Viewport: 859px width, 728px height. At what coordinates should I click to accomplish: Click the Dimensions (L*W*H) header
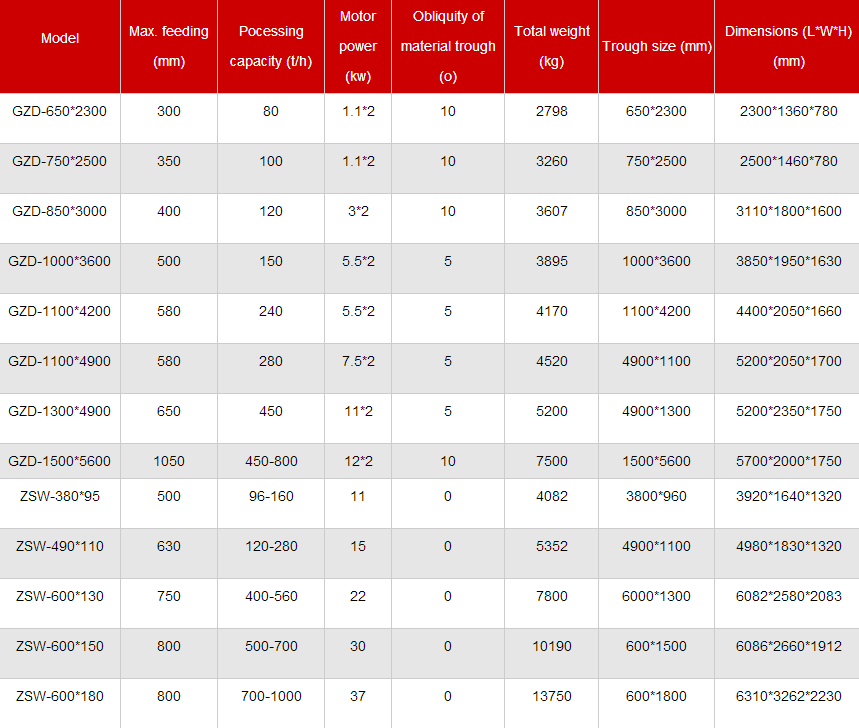tap(788, 46)
